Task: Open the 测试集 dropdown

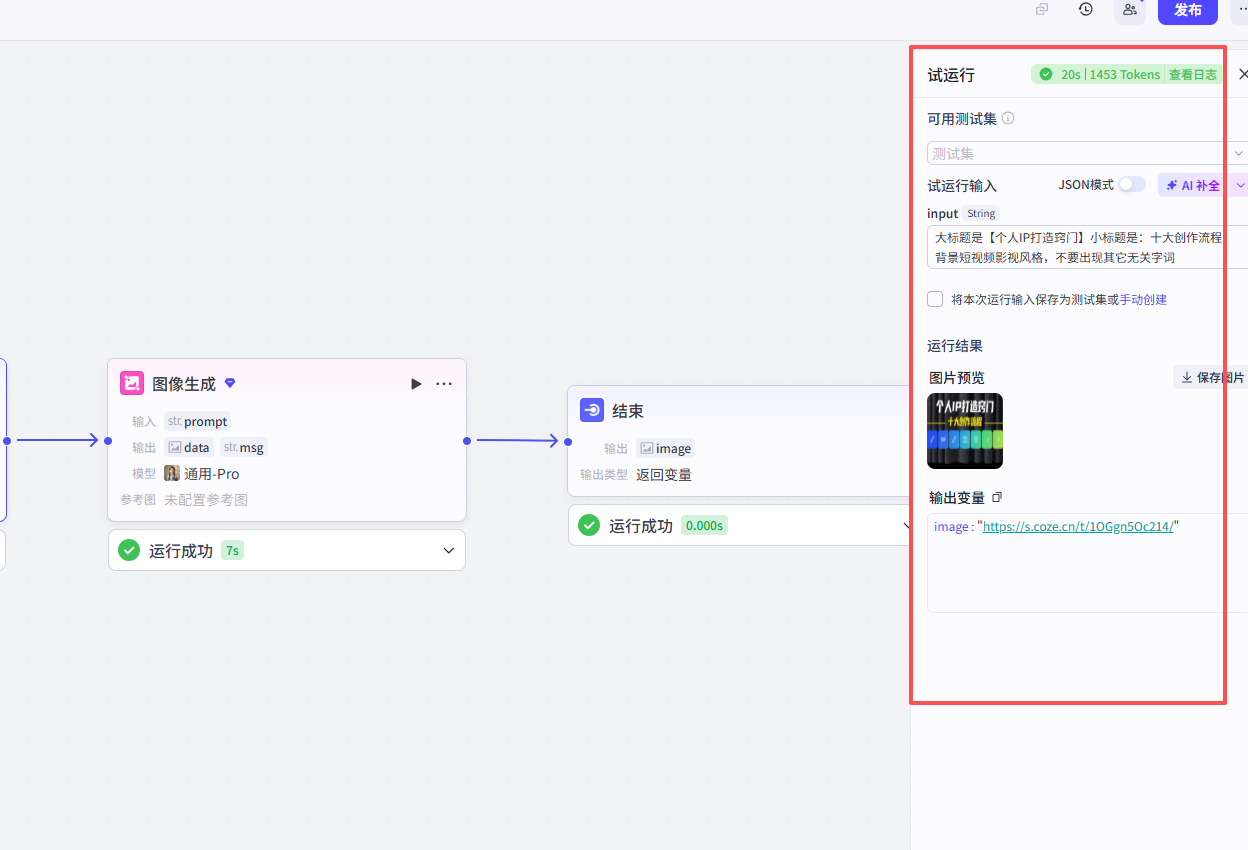Action: [x=1087, y=153]
